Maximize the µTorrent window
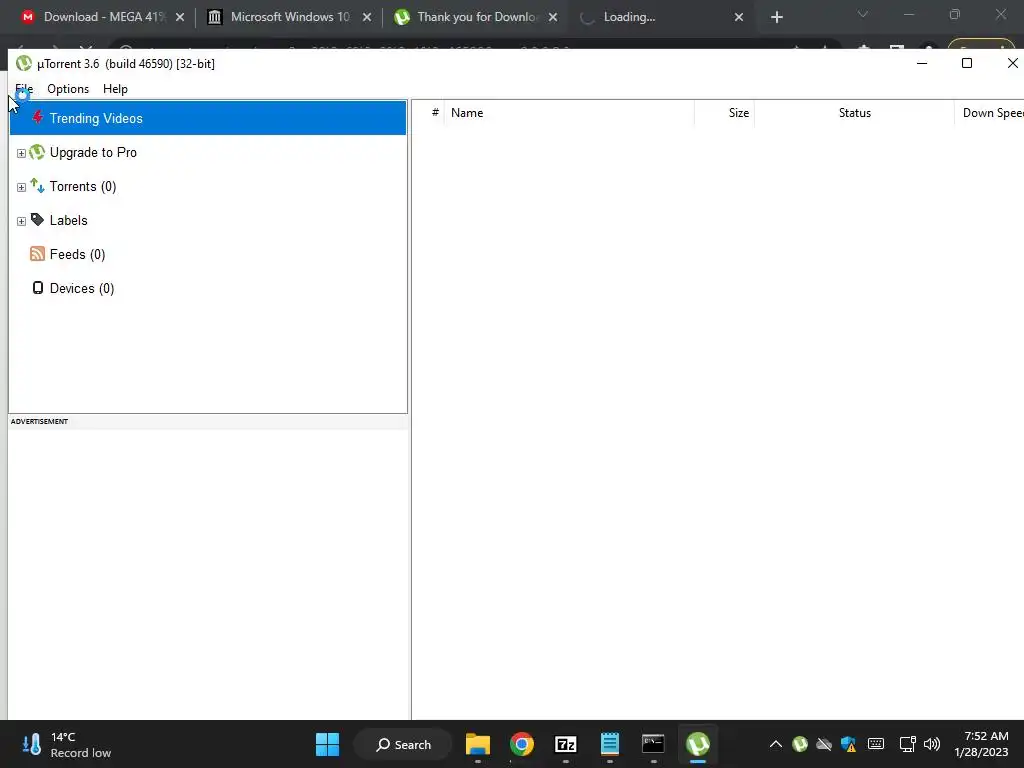 [x=967, y=63]
